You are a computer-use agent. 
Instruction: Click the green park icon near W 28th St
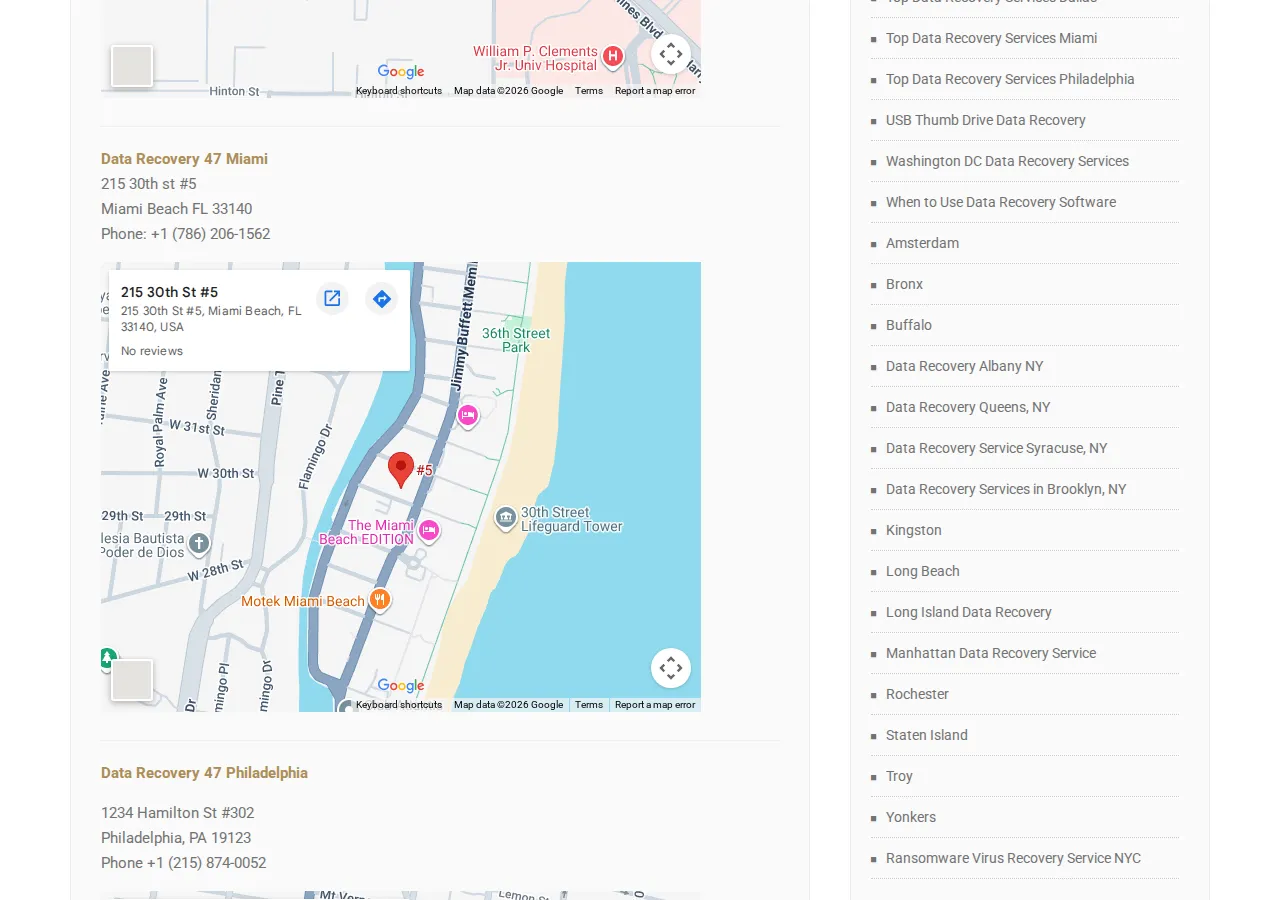[x=108, y=657]
